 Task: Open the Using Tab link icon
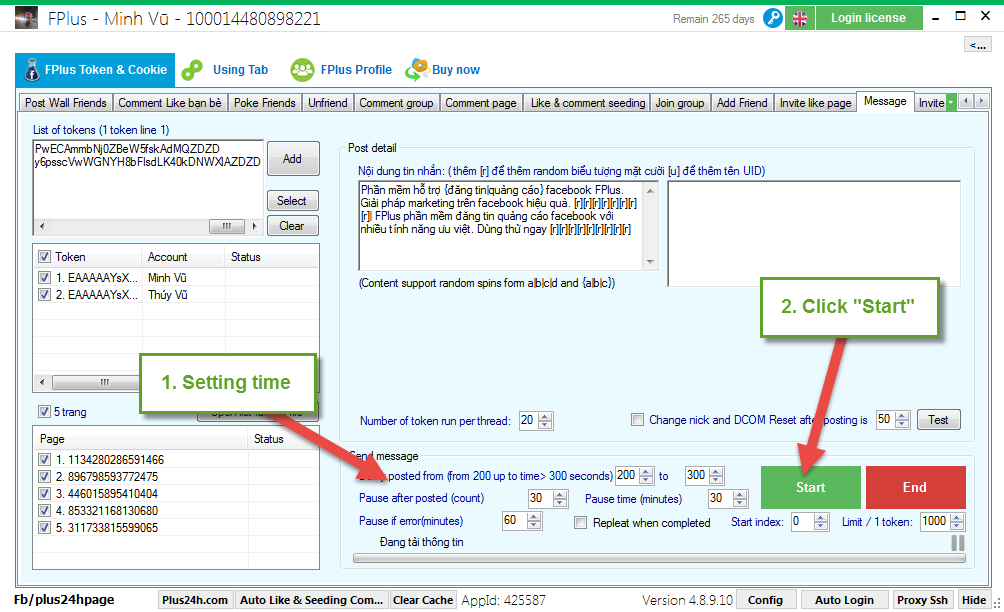pos(193,70)
